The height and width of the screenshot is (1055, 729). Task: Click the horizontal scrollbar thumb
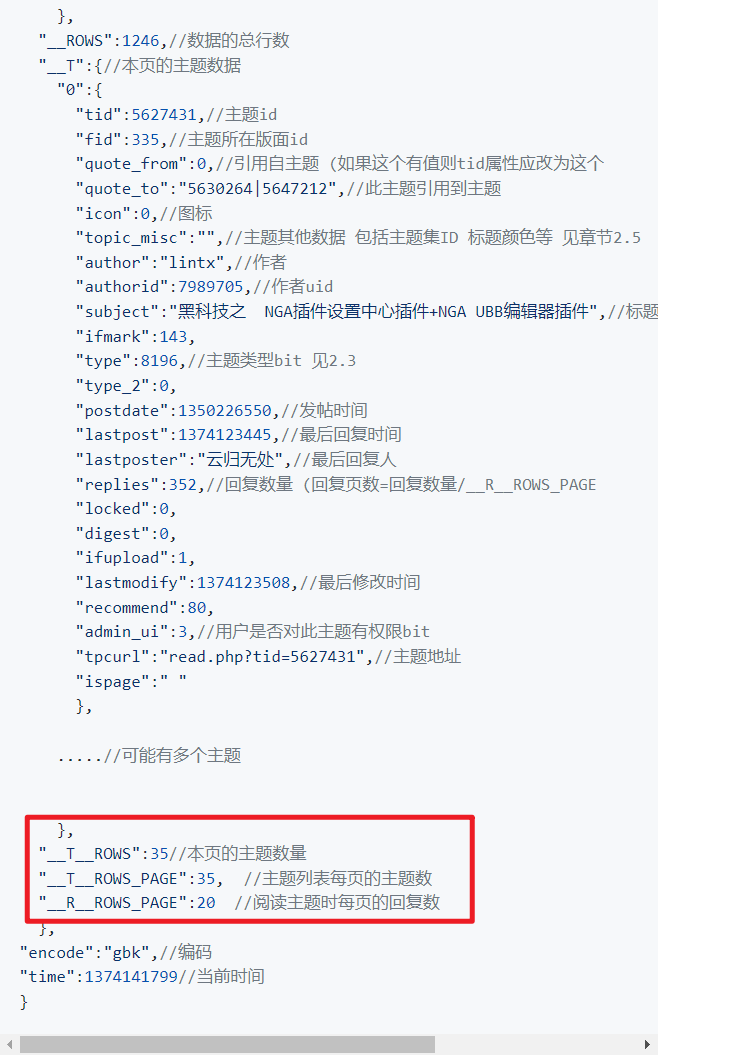pos(227,1044)
